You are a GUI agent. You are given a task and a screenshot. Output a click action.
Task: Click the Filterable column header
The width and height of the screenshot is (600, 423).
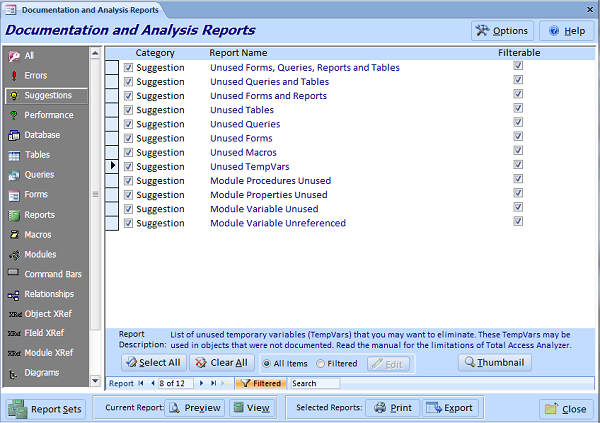pos(519,53)
